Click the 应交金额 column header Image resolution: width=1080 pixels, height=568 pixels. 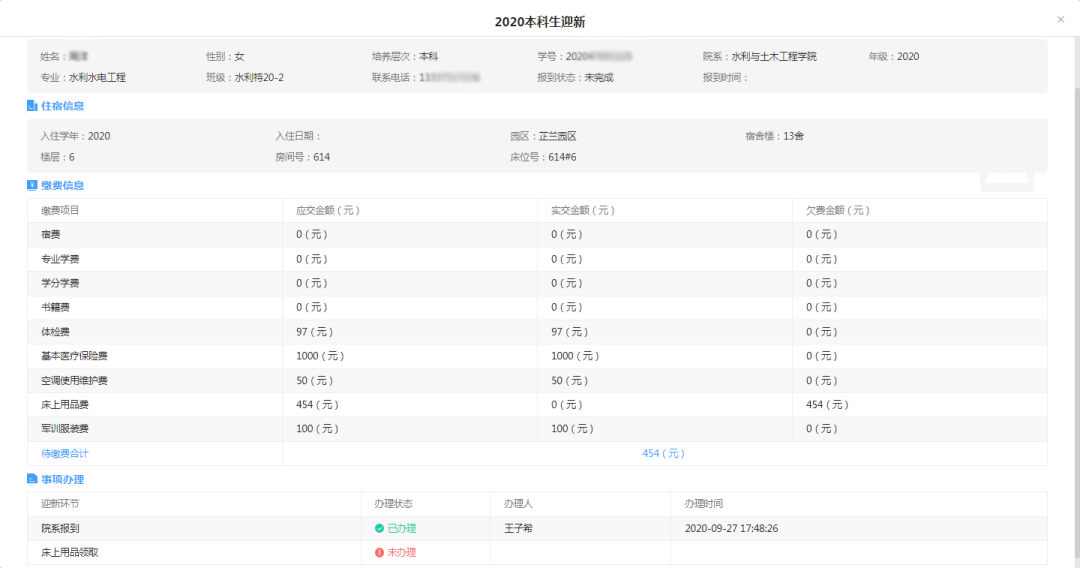point(327,211)
